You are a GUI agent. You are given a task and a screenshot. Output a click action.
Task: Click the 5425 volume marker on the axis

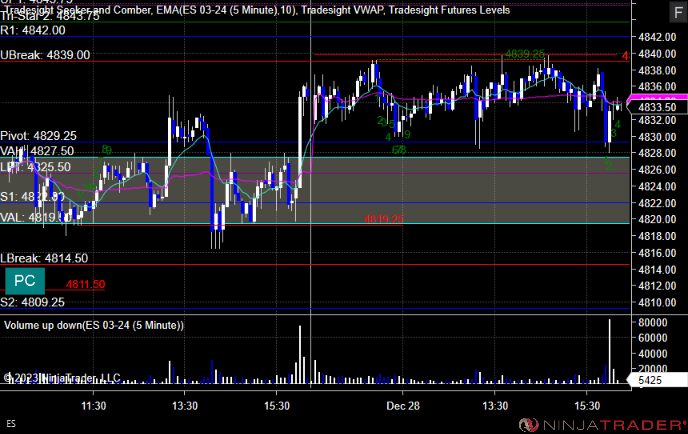click(657, 380)
